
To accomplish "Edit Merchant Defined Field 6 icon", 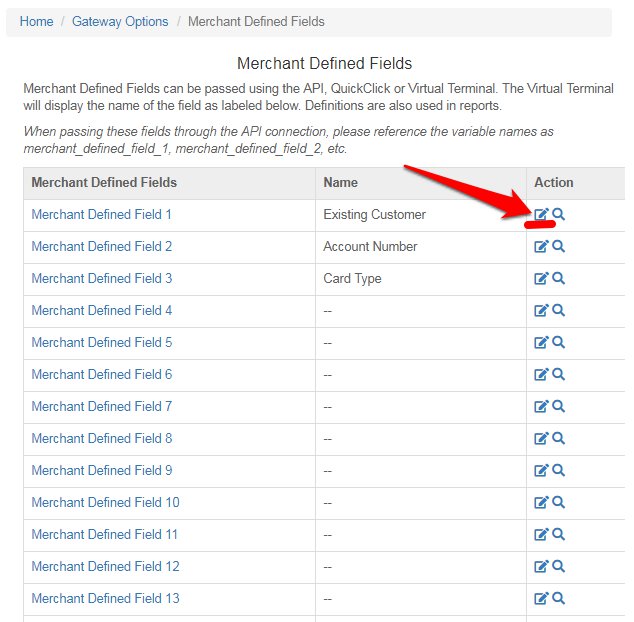I will coord(541,374).
